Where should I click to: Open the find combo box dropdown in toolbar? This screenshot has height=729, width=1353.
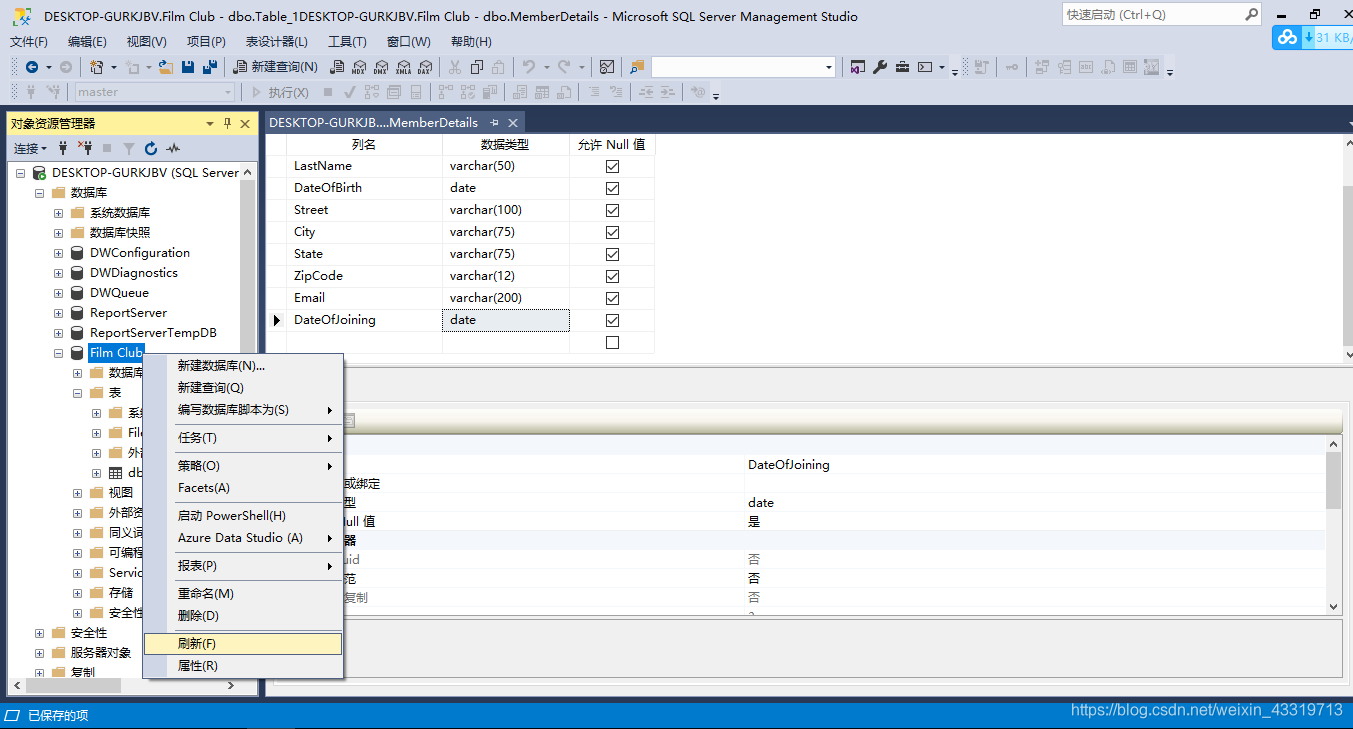pyautogui.click(x=829, y=67)
